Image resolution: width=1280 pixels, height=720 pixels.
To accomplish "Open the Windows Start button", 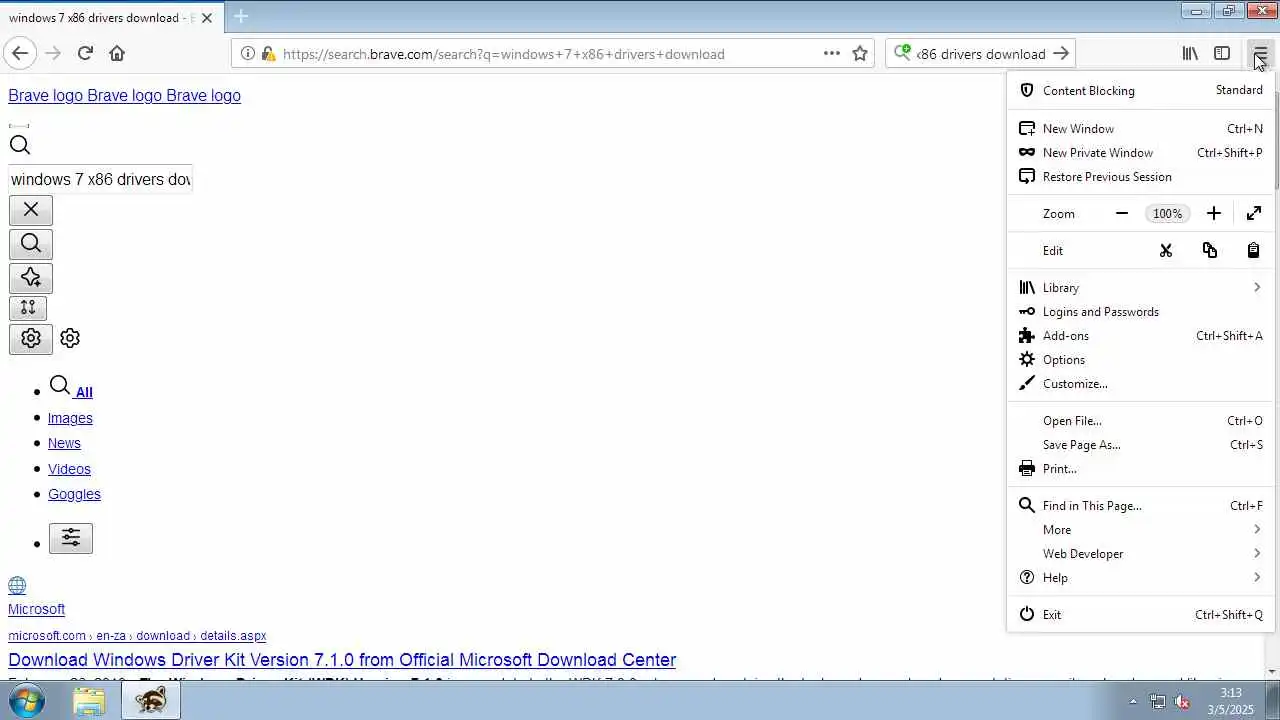I will coord(27,701).
